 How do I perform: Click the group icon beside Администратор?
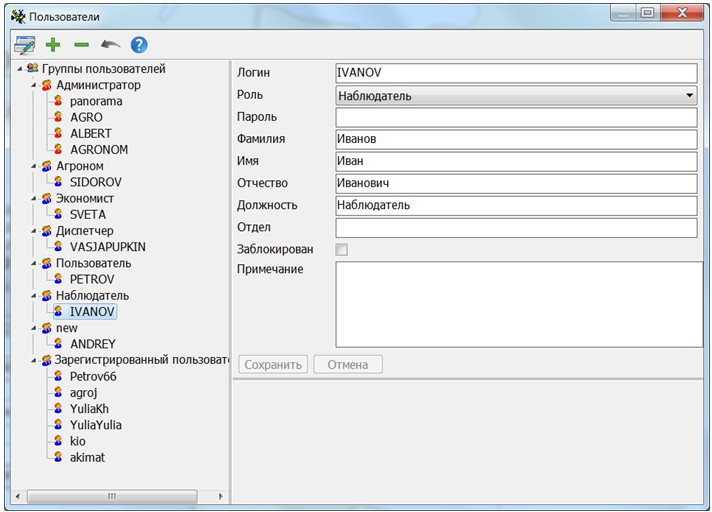pos(46,86)
